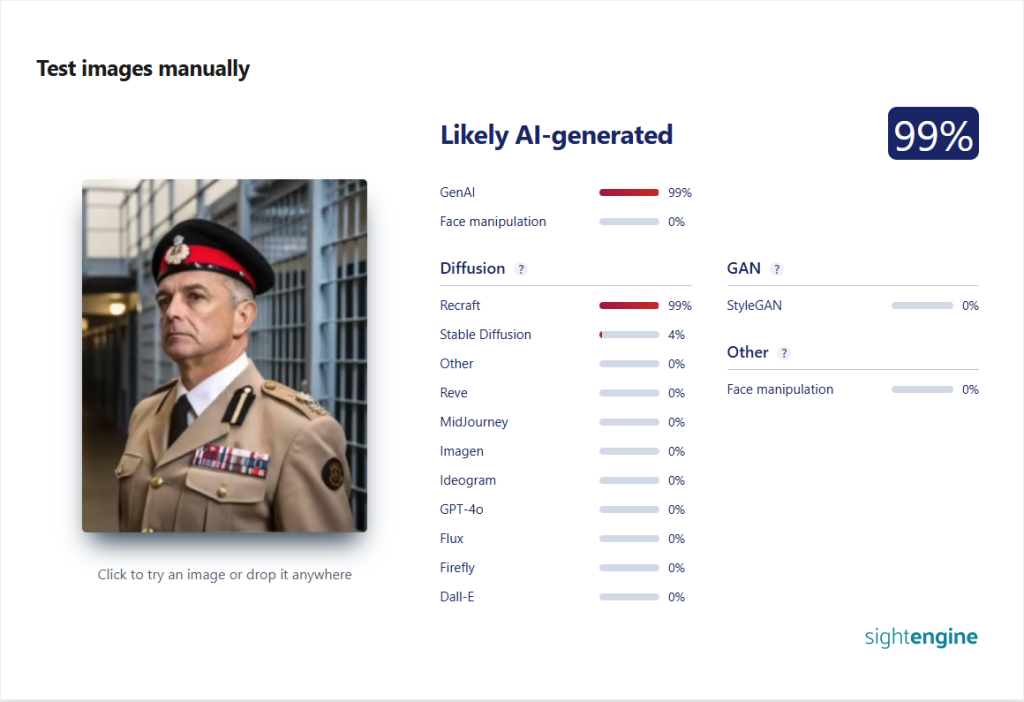Click the question mark beside Other heading
The height and width of the screenshot is (702, 1024).
pyautogui.click(x=784, y=353)
